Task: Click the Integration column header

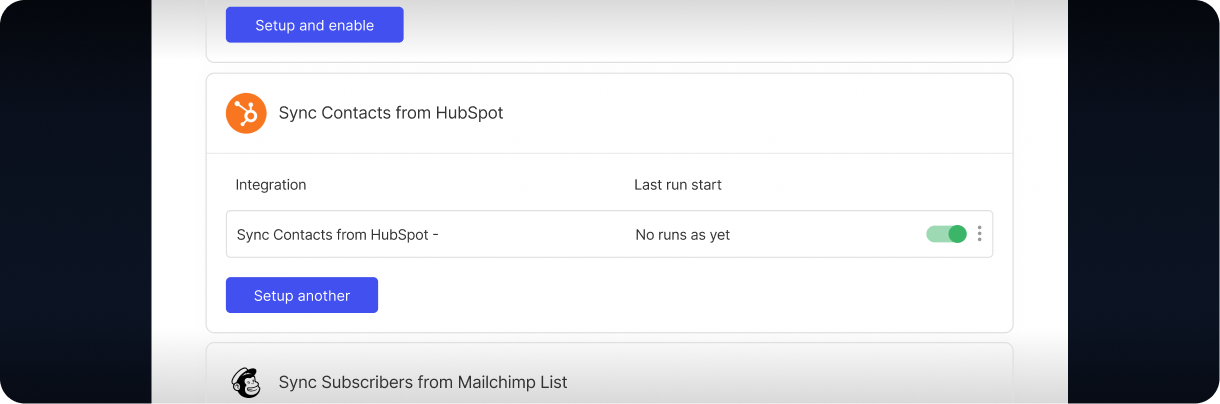Action: tap(271, 185)
